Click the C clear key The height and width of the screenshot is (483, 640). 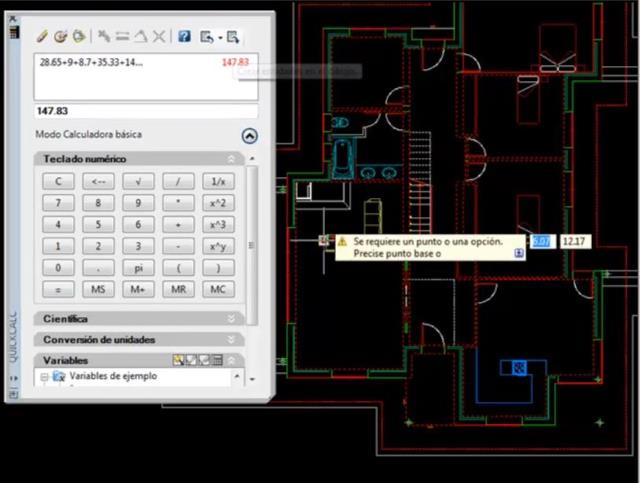tap(58, 181)
